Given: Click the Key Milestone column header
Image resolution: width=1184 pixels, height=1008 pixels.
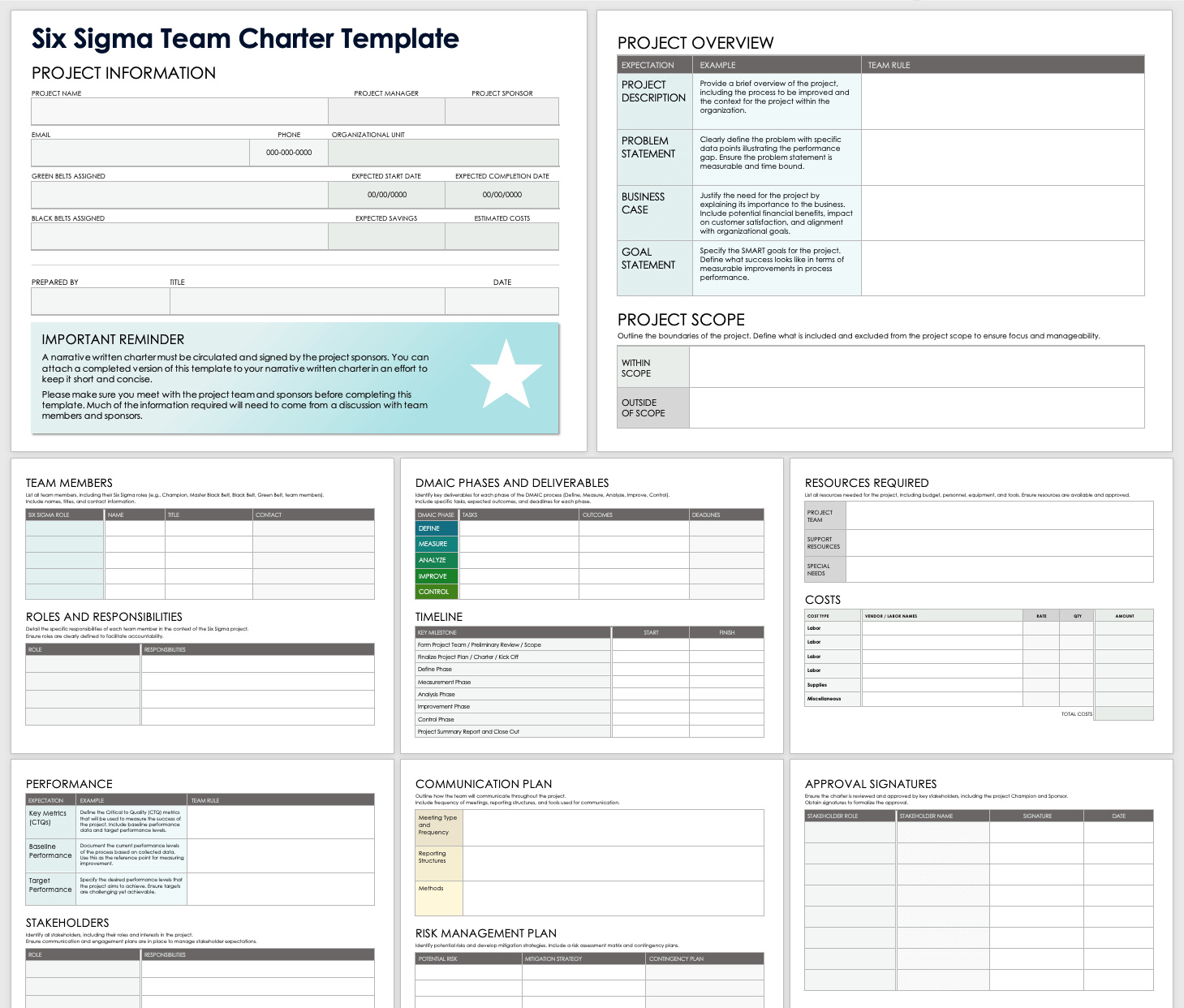Looking at the screenshot, I should 513,632.
